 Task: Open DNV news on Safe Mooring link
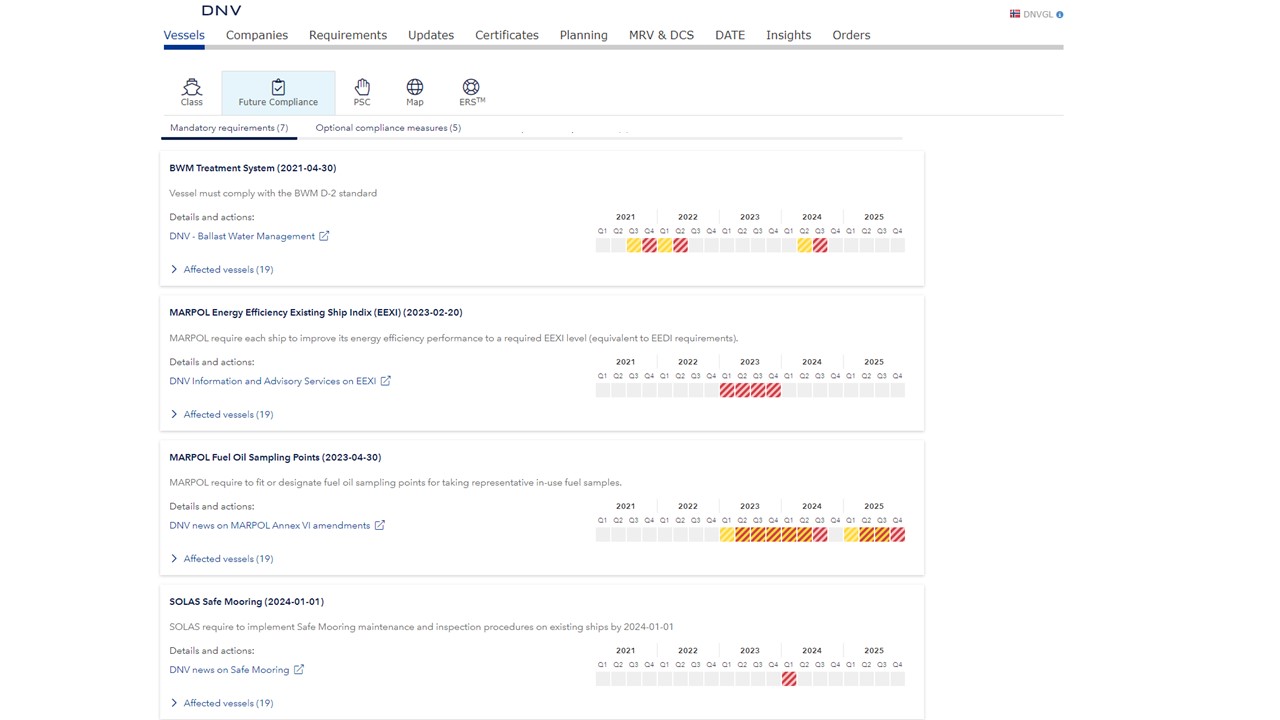click(229, 670)
